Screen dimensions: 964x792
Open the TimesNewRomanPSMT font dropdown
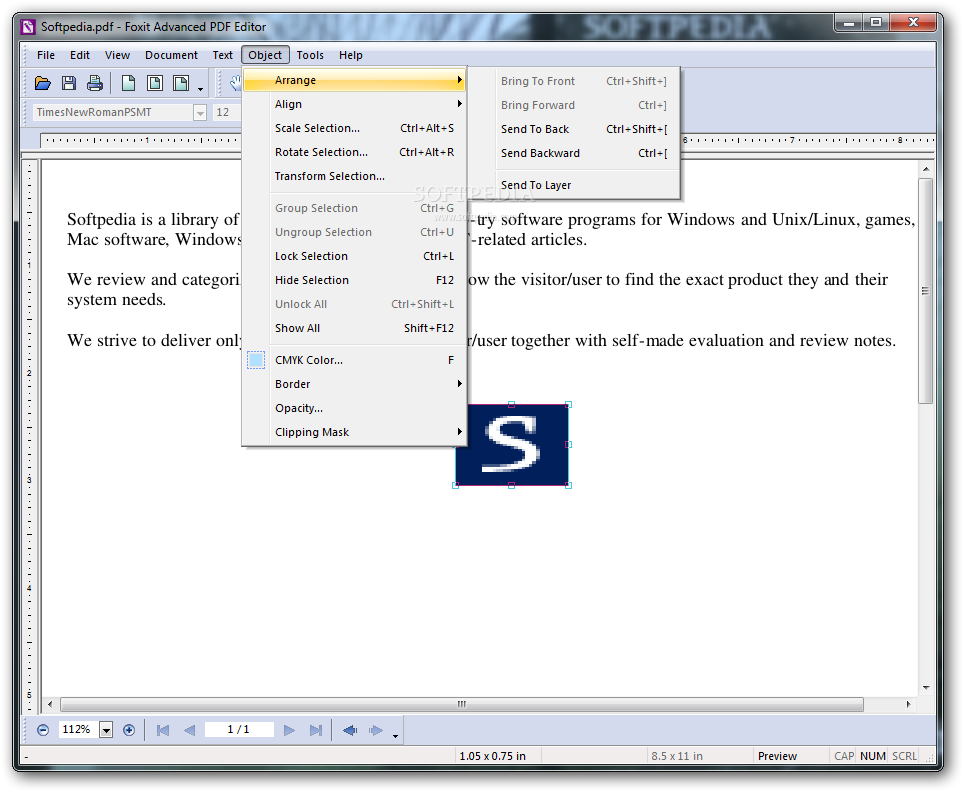click(200, 113)
